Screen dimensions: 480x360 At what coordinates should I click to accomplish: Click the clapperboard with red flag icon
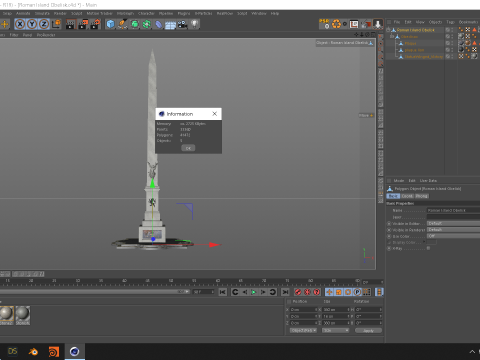366,24
